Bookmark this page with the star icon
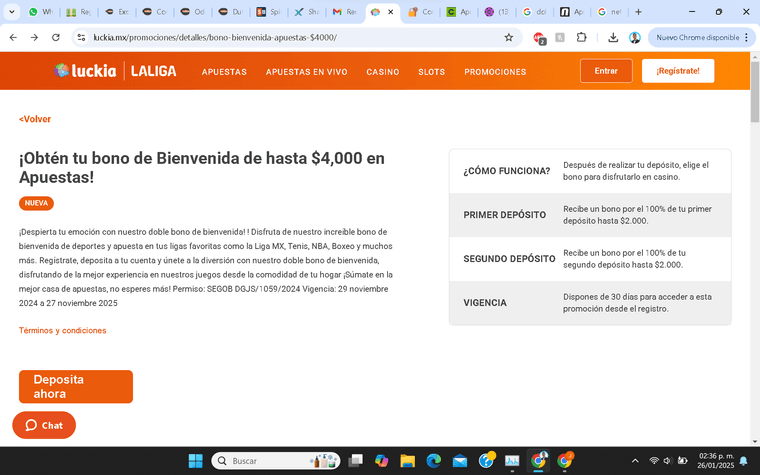 click(x=508, y=37)
